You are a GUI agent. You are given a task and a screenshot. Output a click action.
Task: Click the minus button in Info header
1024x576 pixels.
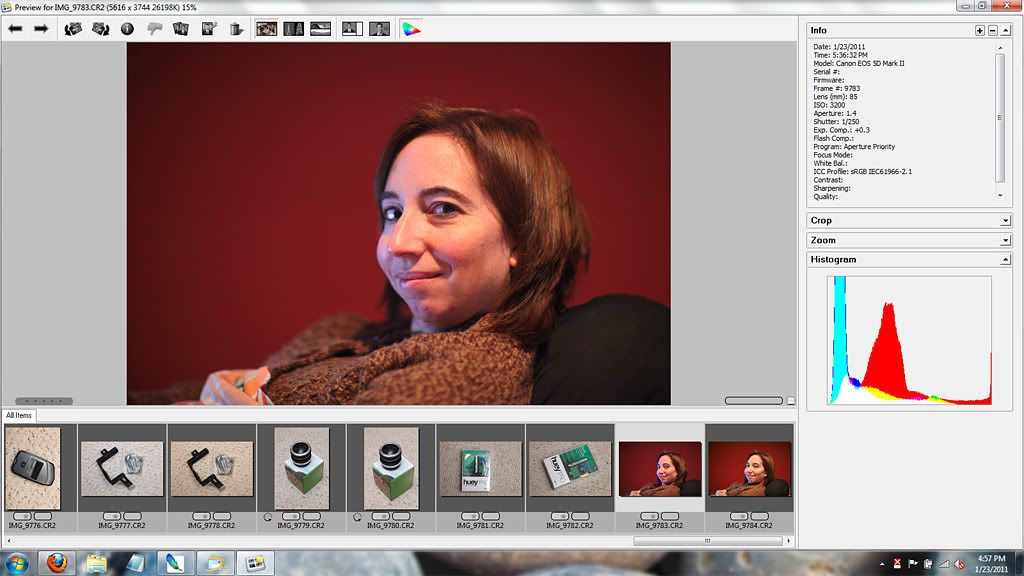(992, 31)
